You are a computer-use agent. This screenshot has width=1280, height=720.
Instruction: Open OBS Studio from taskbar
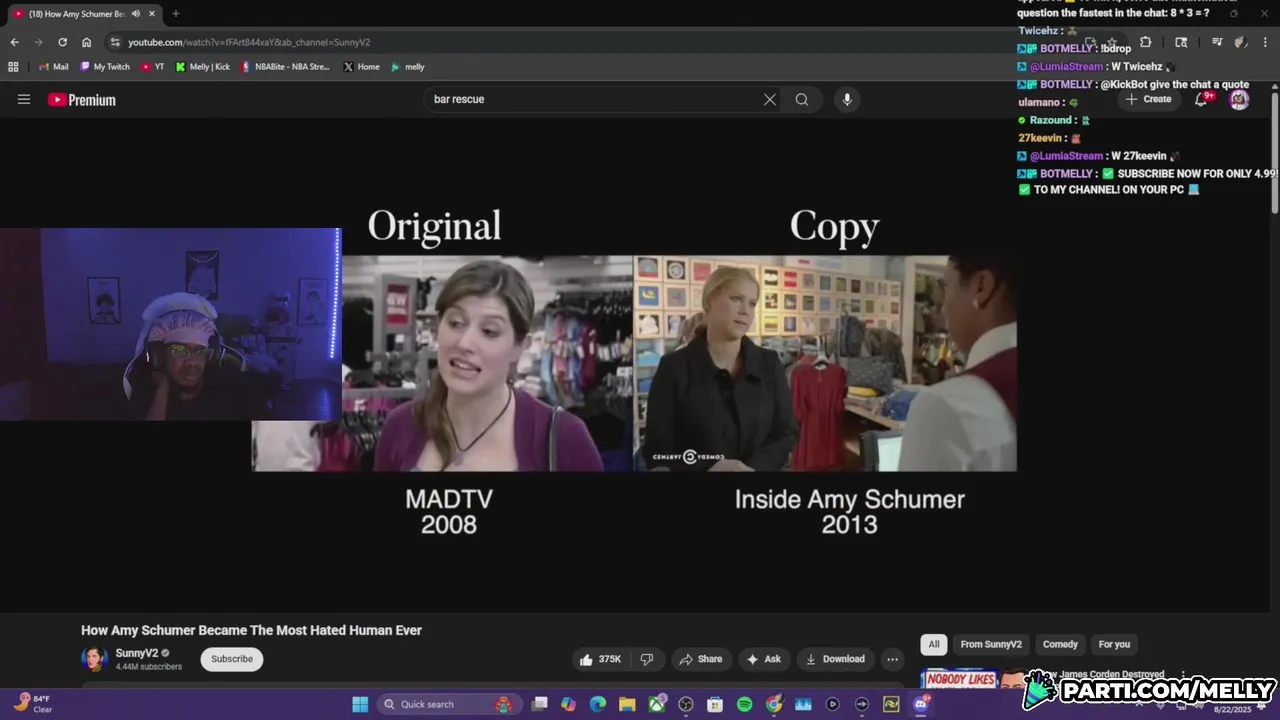[x=685, y=704]
